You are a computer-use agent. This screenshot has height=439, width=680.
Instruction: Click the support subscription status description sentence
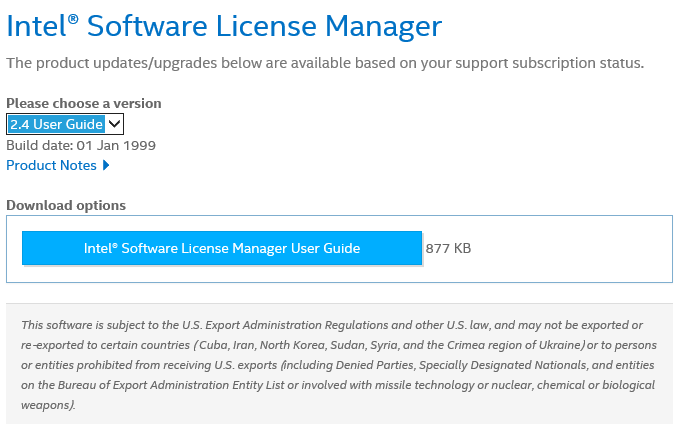tap(325, 64)
